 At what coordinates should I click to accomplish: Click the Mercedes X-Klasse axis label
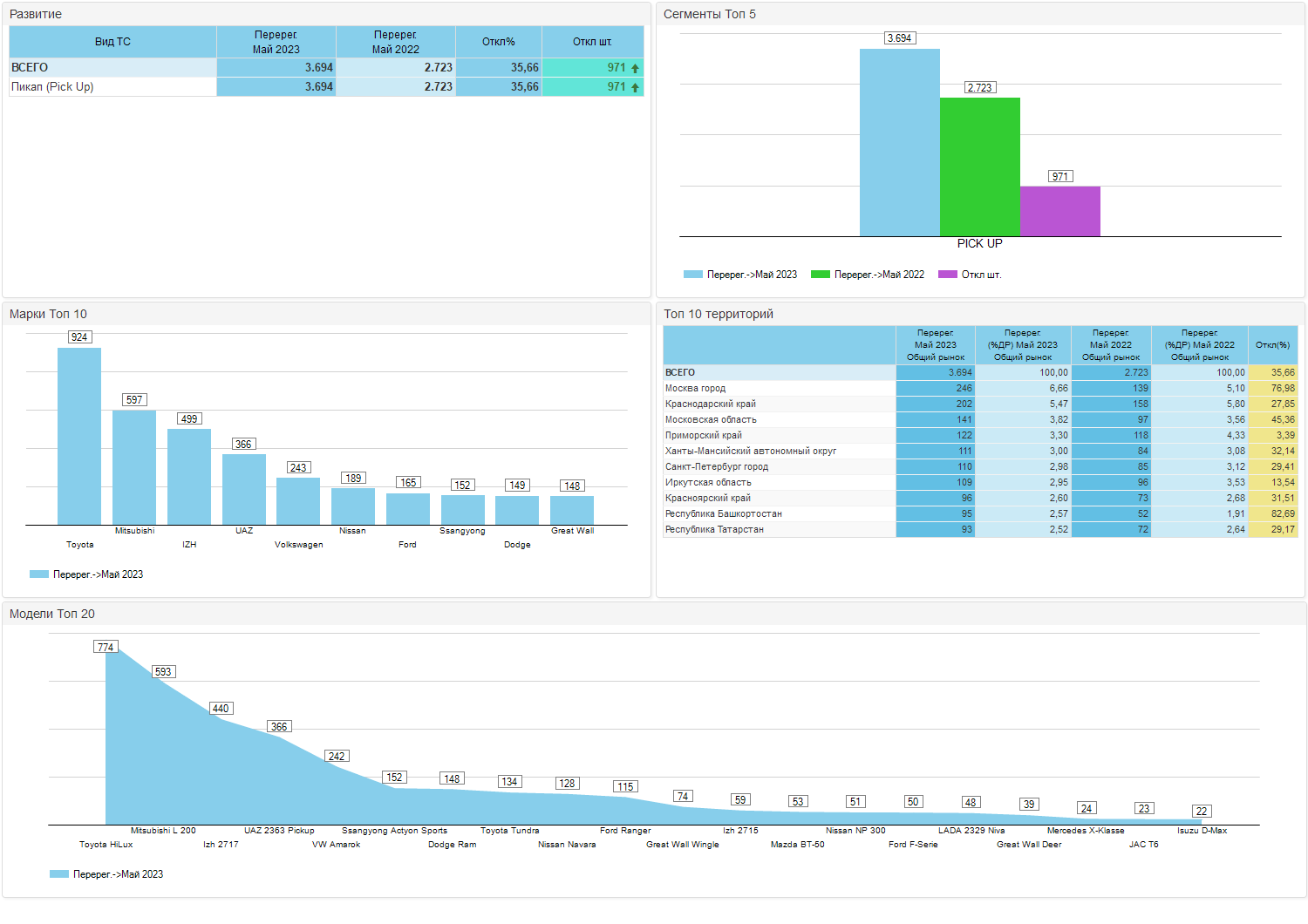(1086, 831)
